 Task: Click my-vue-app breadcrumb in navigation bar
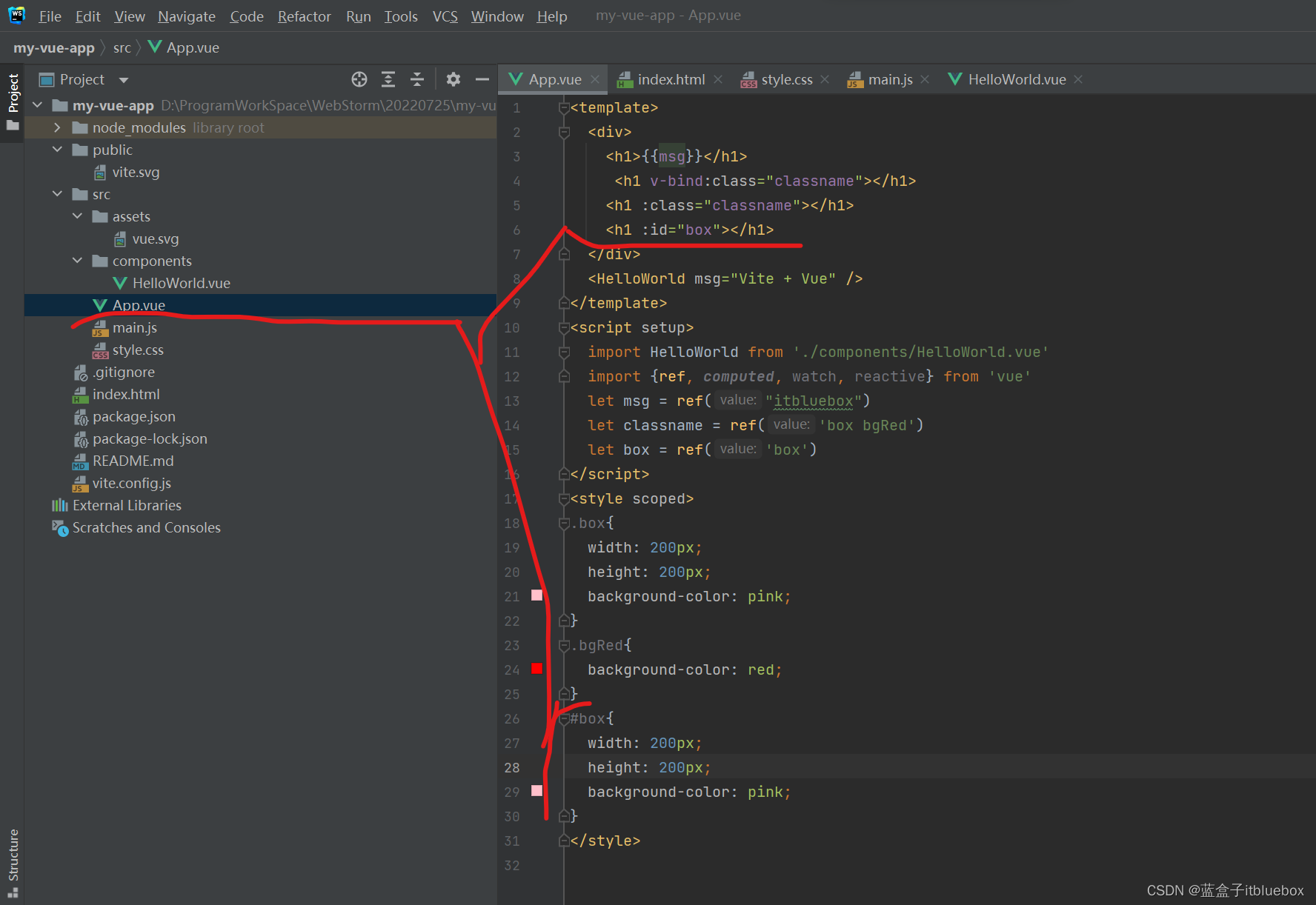tap(54, 47)
